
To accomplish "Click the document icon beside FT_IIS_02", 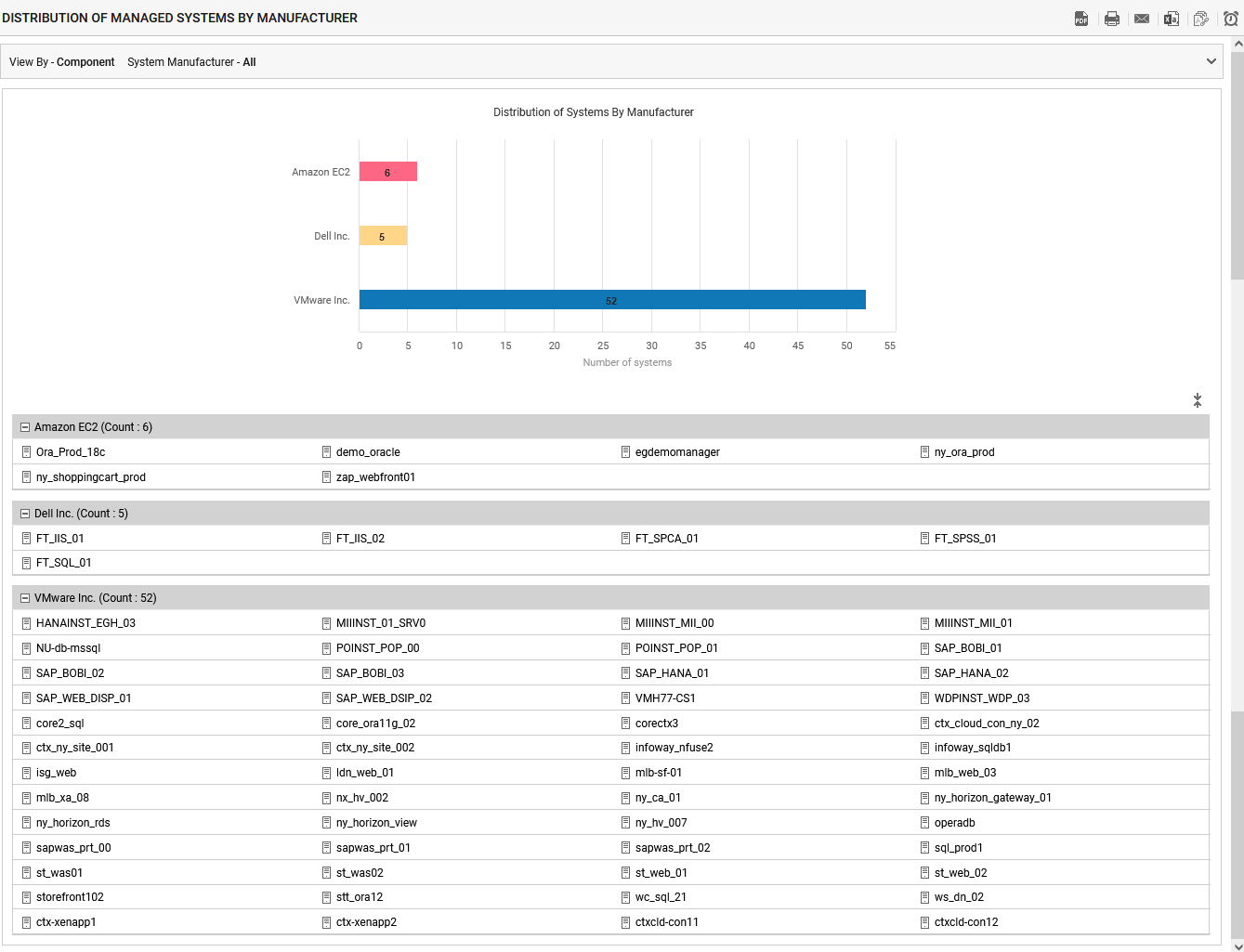I will [327, 539].
